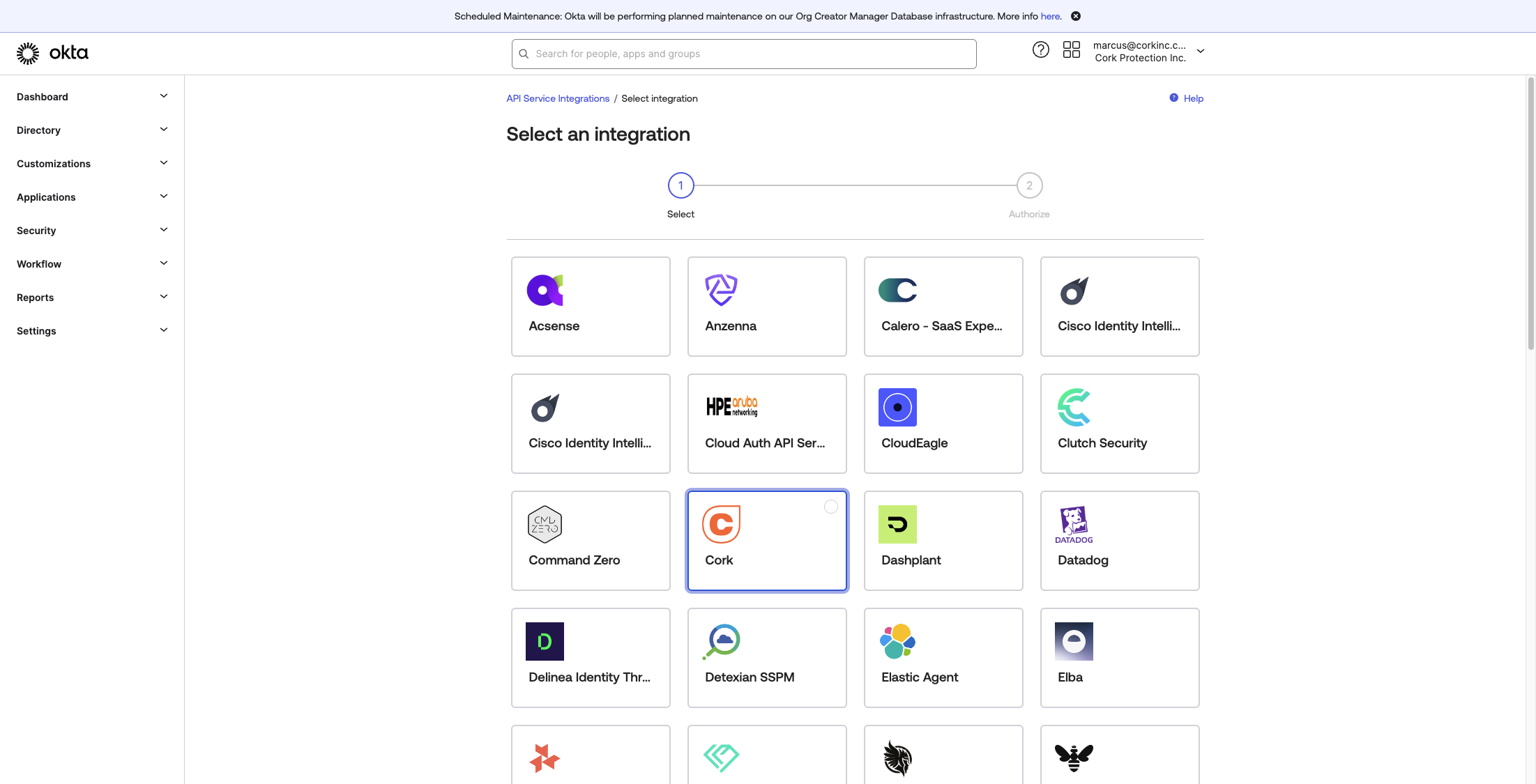Image resolution: width=1536 pixels, height=784 pixels.
Task: Select the Detexian SSPM logo
Action: 721,641
